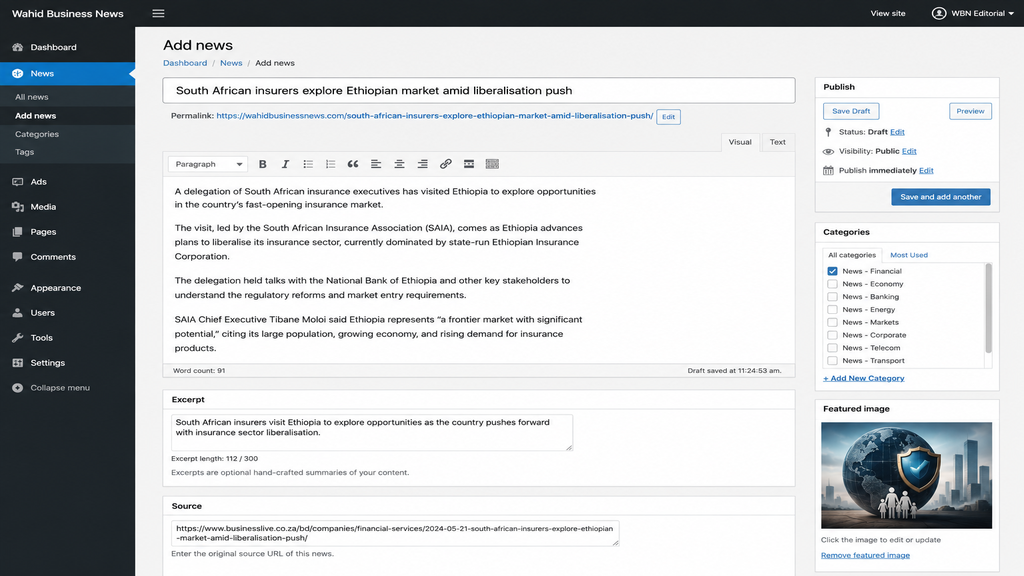Click the news title input field

click(x=479, y=90)
